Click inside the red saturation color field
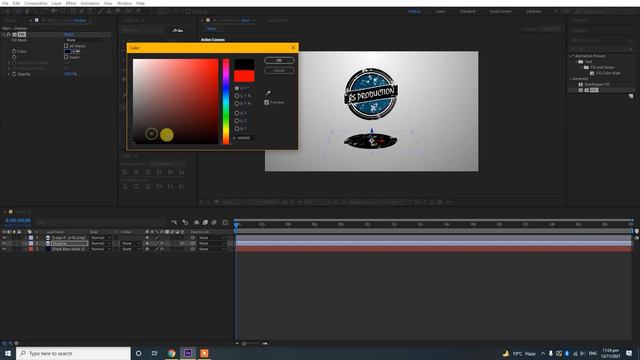Viewport: 640px width, 360px height. [176, 101]
